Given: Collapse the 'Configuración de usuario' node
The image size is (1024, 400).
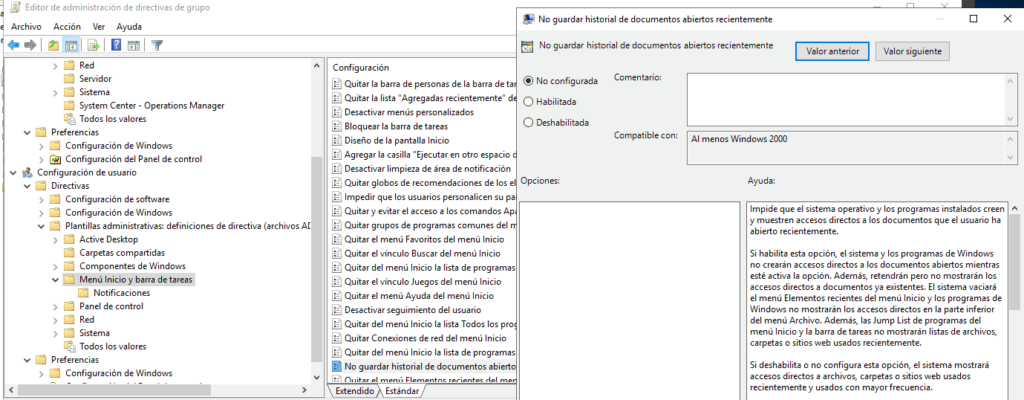Looking at the screenshot, I should click(13, 172).
